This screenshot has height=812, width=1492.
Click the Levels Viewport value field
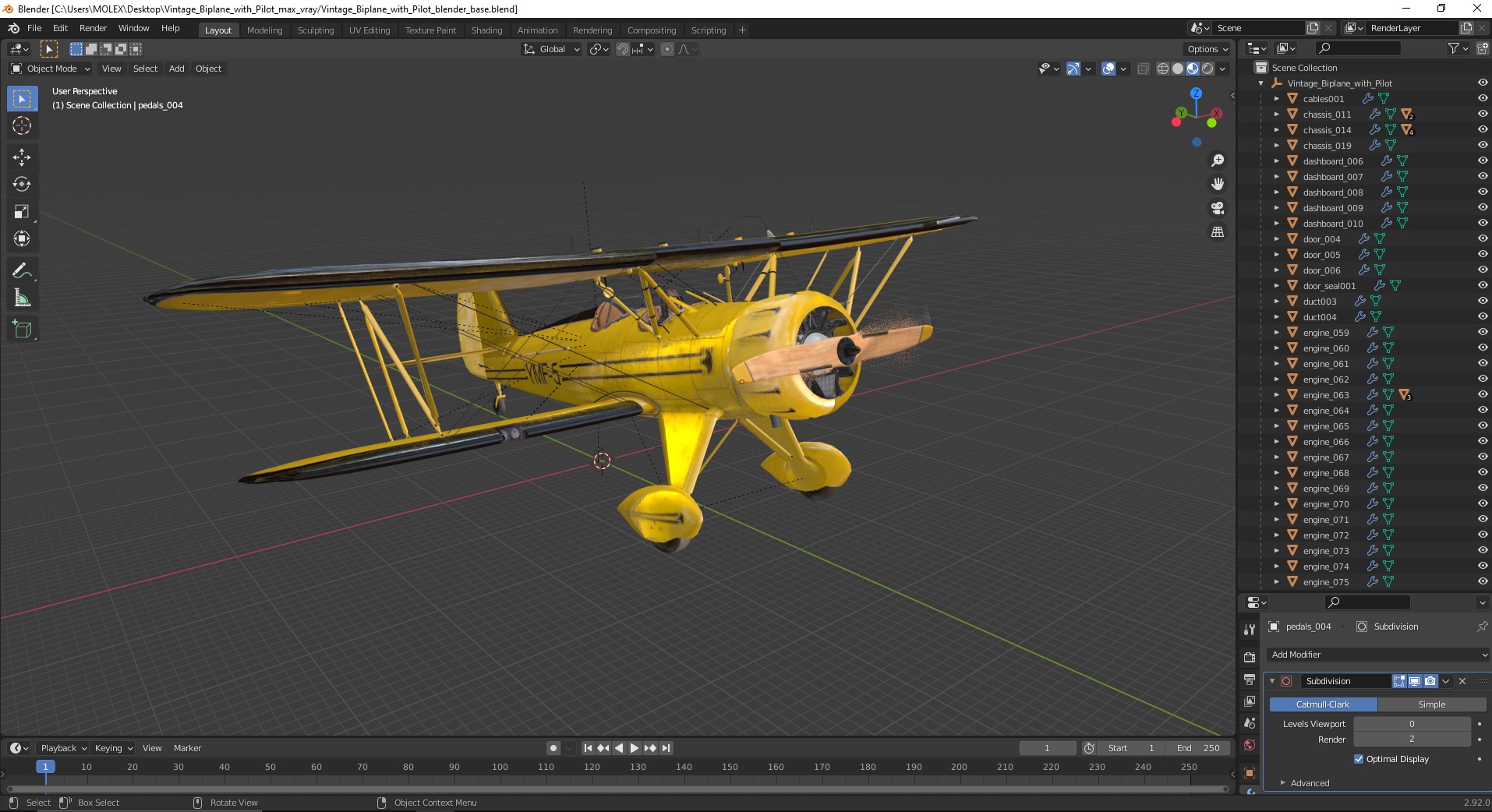pos(1412,724)
